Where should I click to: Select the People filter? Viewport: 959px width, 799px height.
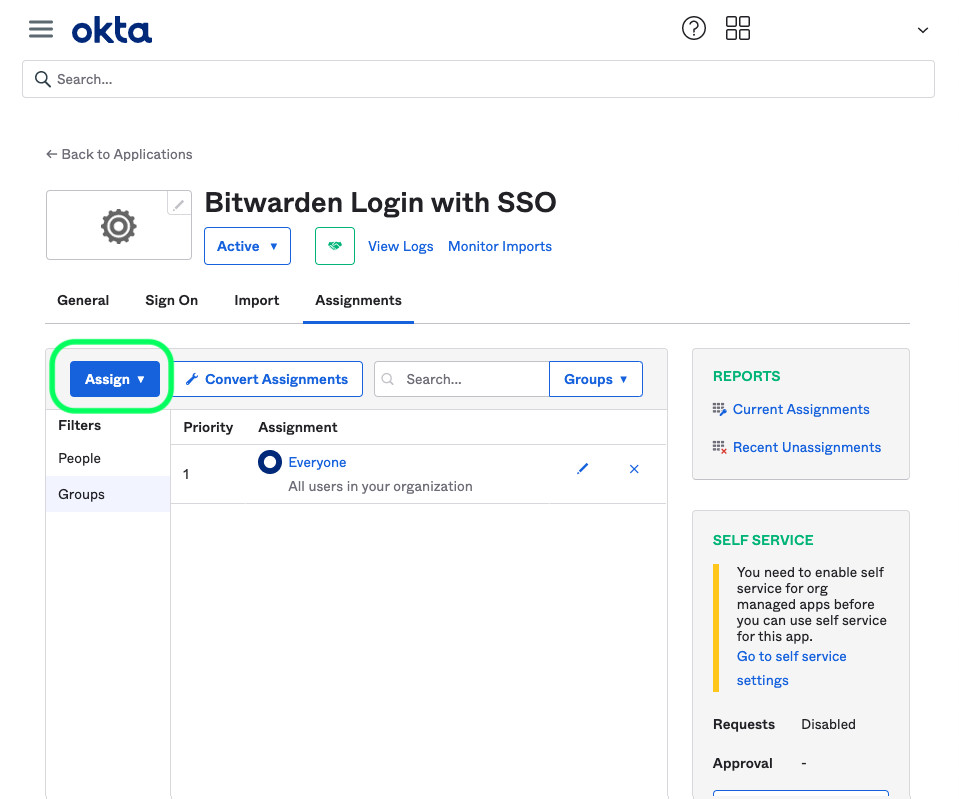click(x=80, y=458)
